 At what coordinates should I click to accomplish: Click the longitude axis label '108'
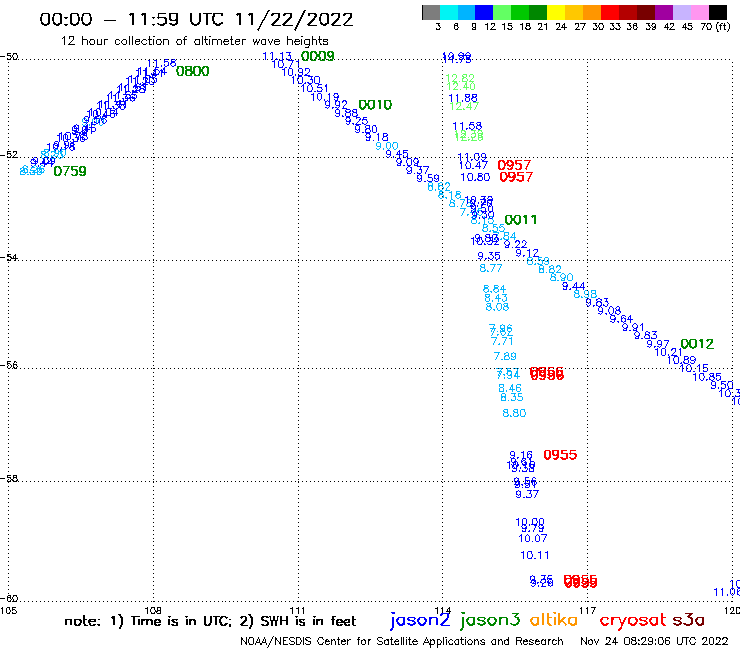coord(153,610)
